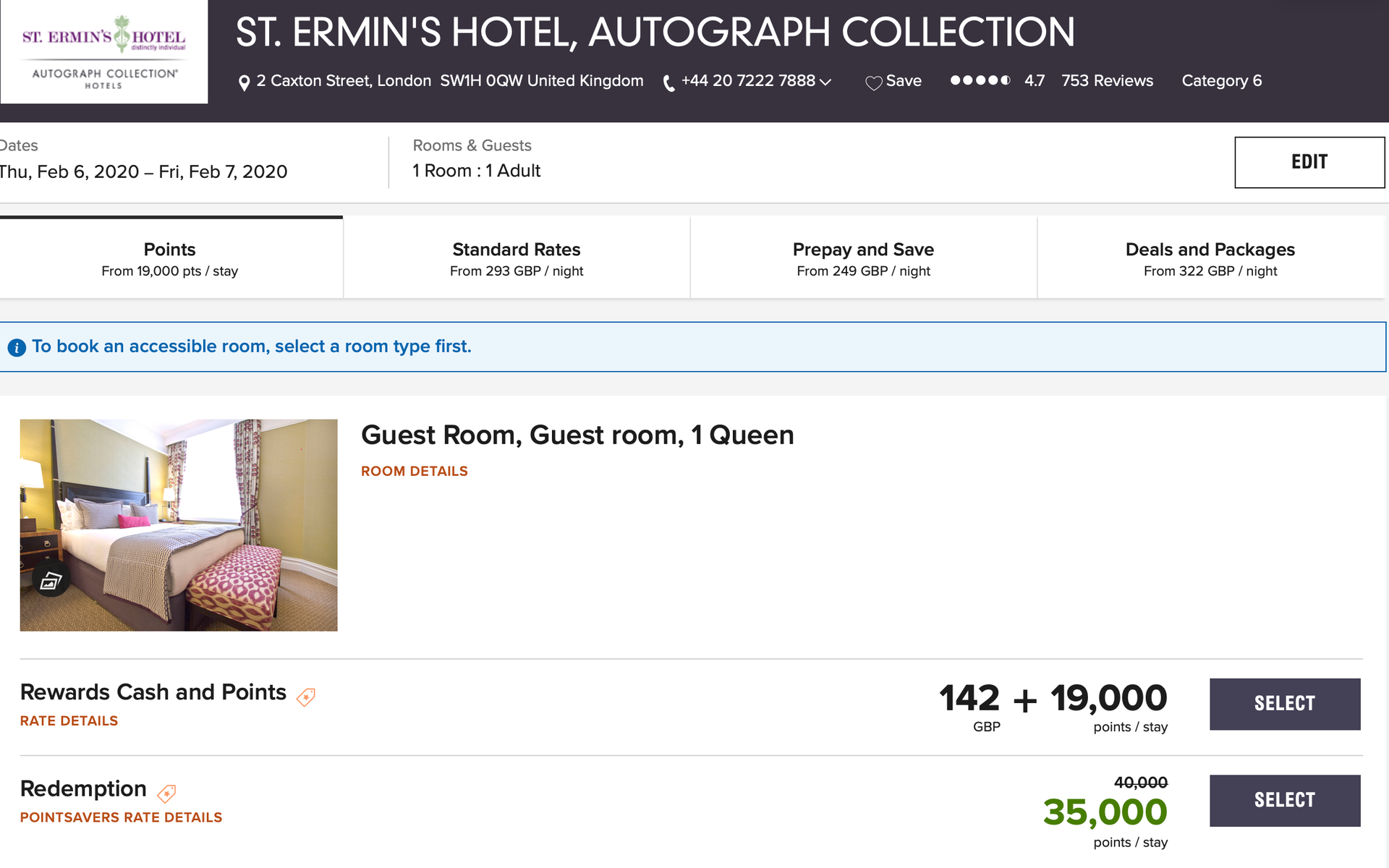Switch to the Standard Rates tab
The width and height of the screenshot is (1389, 868).
pos(516,258)
